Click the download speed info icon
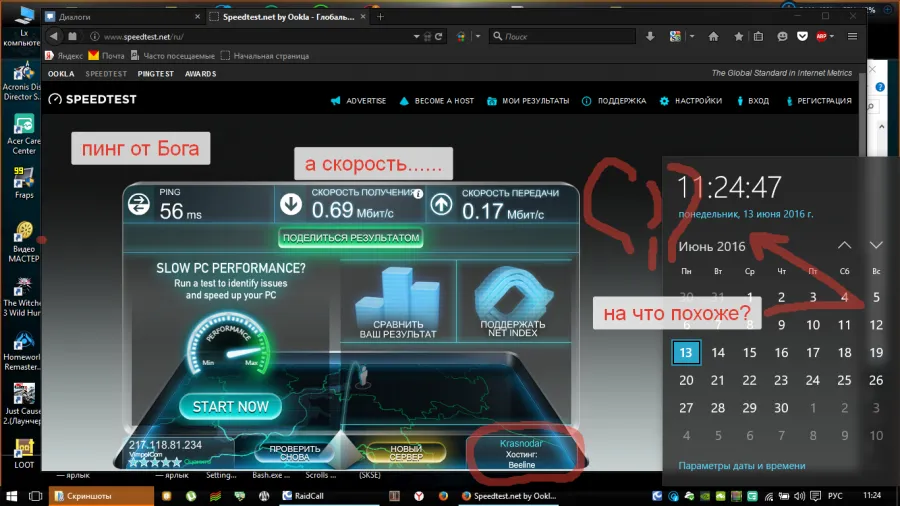This screenshot has width=900, height=506. pos(418,194)
